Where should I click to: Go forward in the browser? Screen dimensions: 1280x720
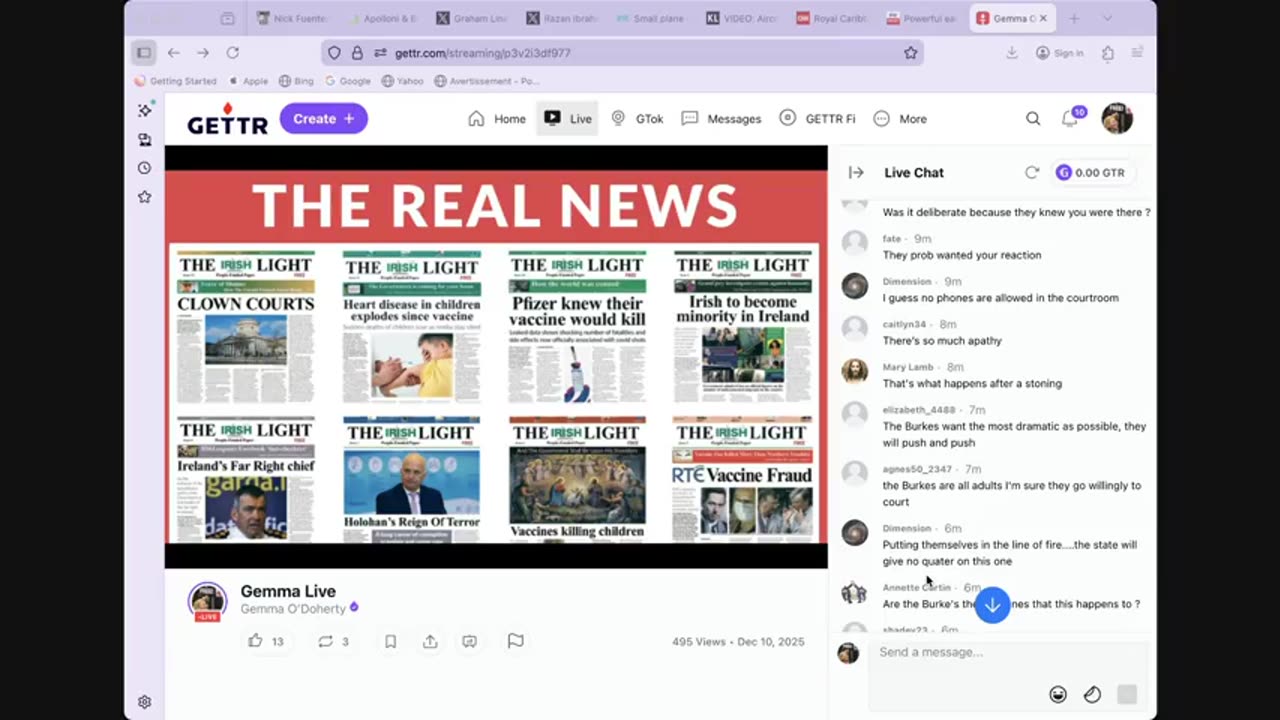(203, 53)
